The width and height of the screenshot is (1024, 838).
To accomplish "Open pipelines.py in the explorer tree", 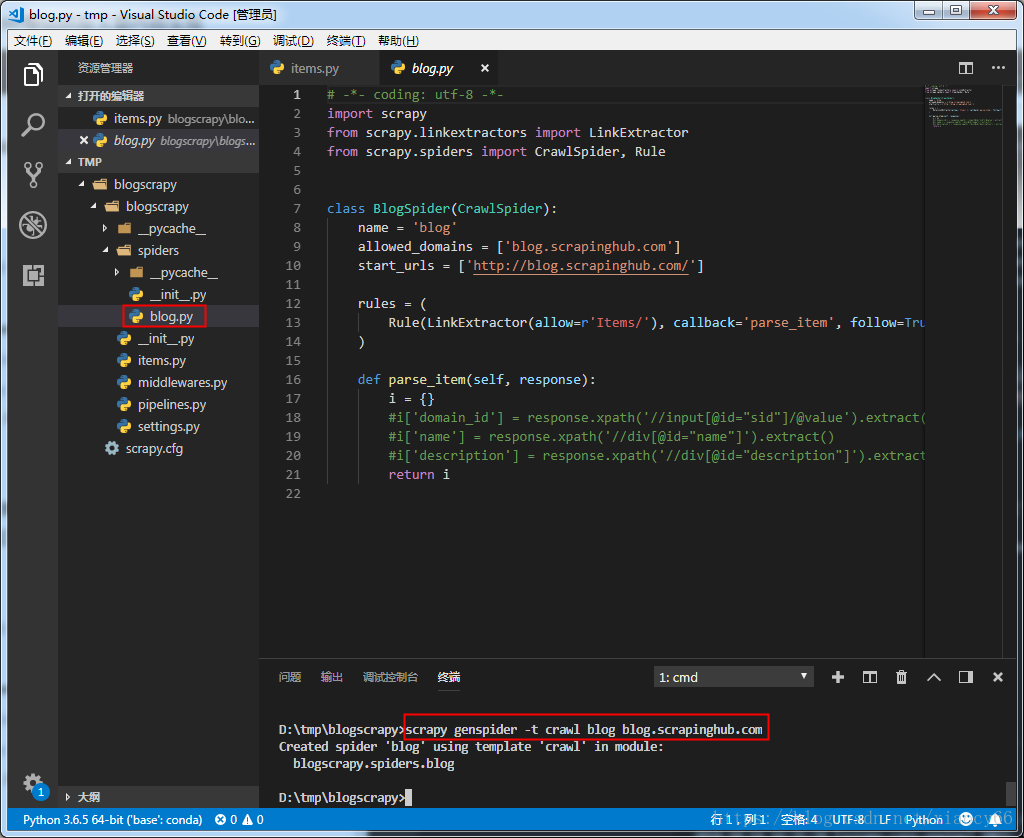I will (171, 404).
